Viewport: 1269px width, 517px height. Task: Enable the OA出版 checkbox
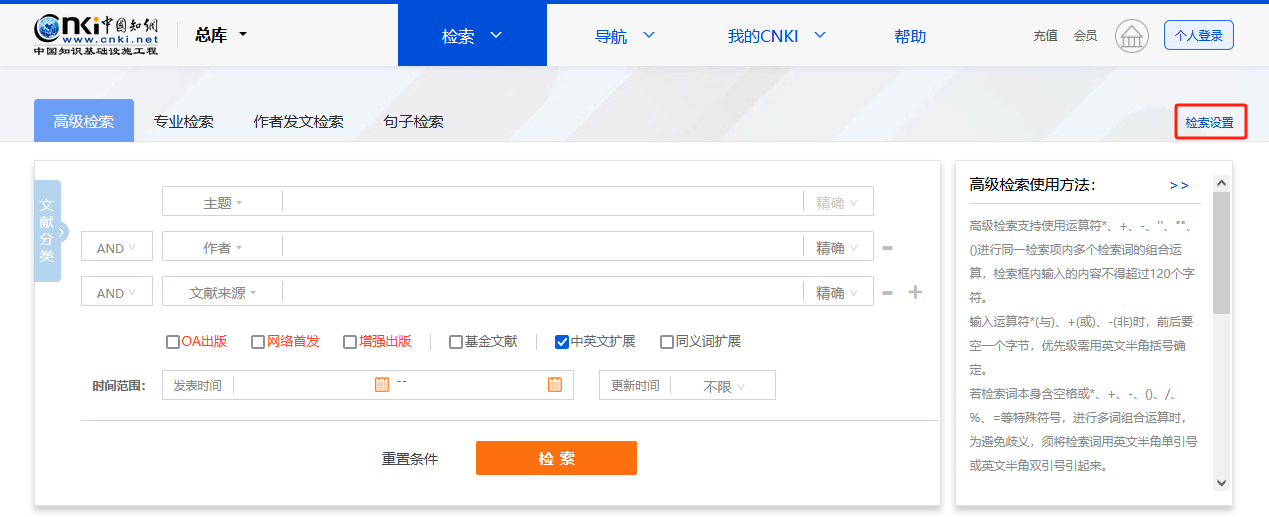(173, 342)
